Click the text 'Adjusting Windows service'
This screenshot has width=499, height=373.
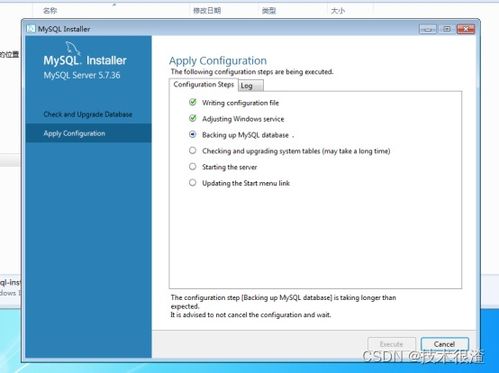click(243, 119)
